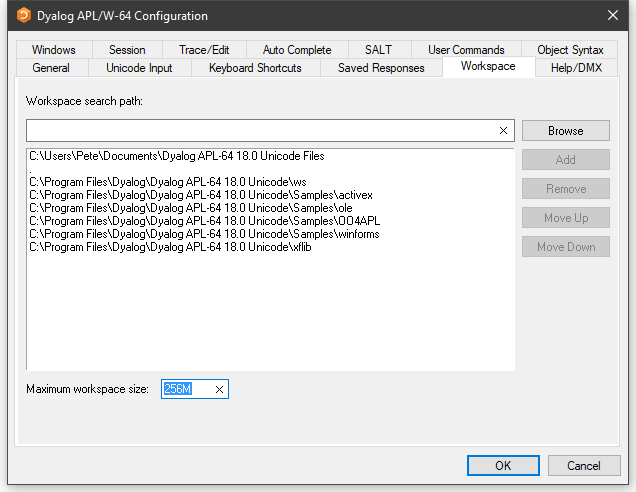Click inside the workspace search path input

pos(260,131)
